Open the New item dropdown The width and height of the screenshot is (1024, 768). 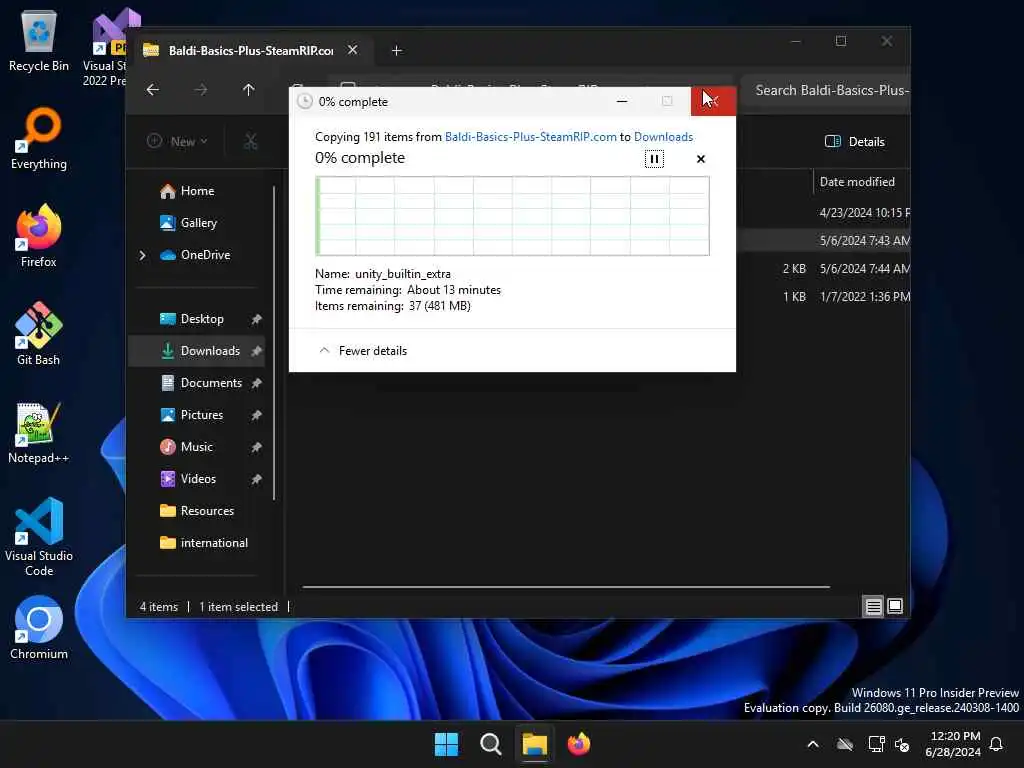[x=177, y=141]
